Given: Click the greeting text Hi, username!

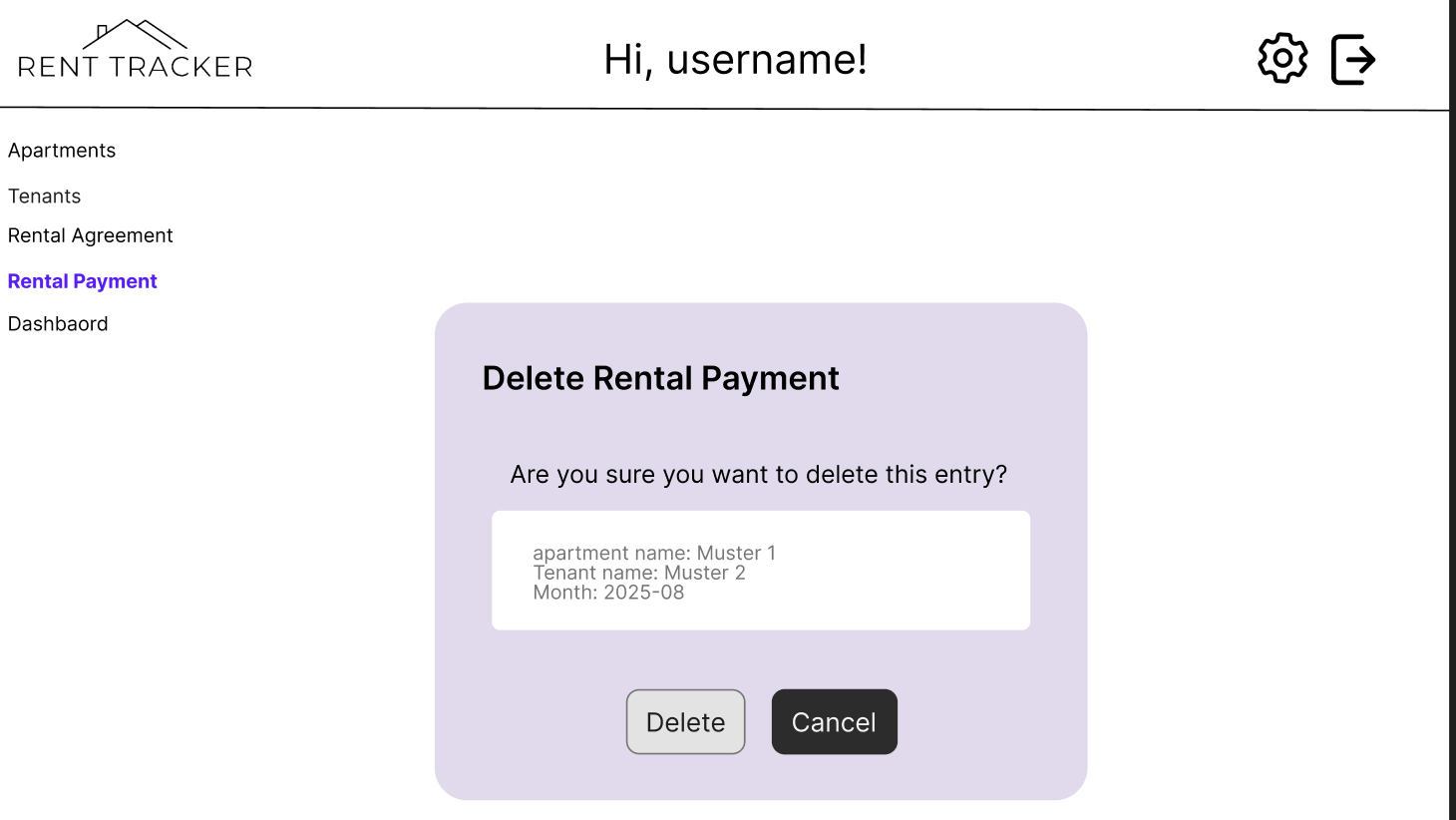Looking at the screenshot, I should 735,60.
